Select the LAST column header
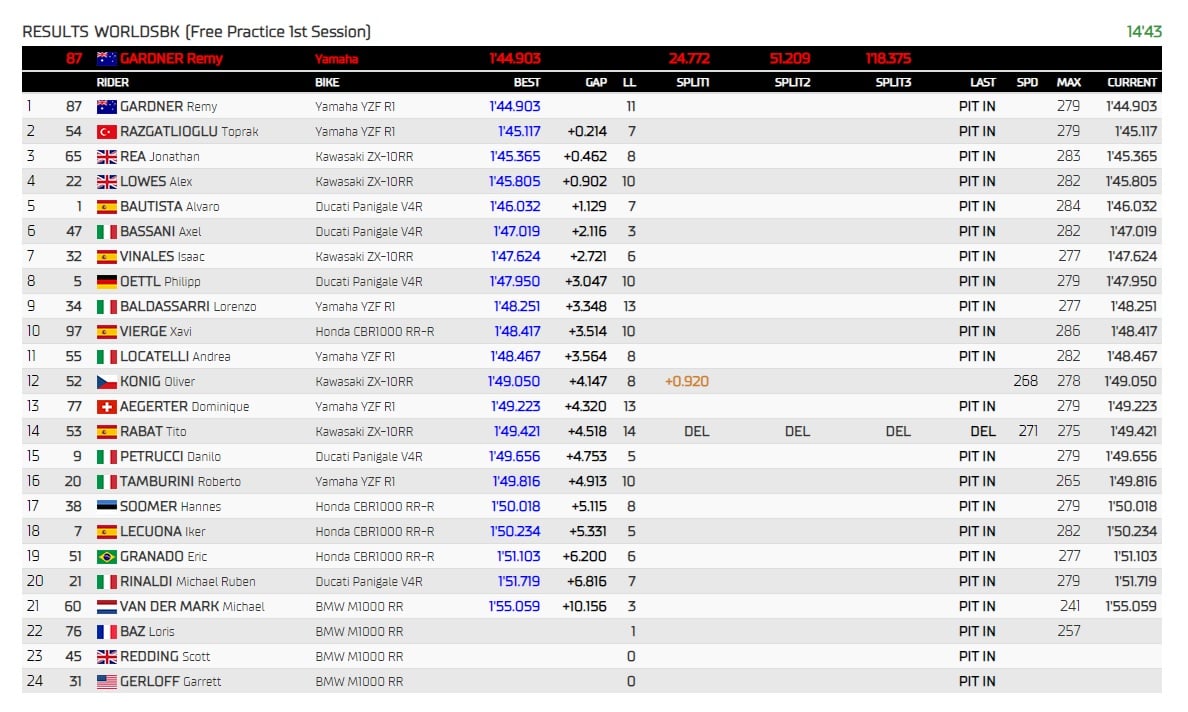Image resolution: width=1188 pixels, height=712 pixels. [983, 82]
